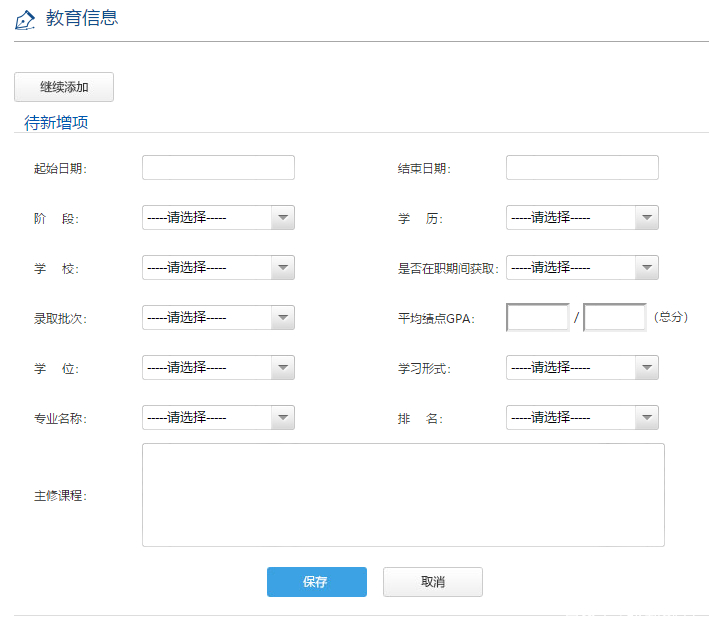The image size is (709, 635).
Task: Select the 录取批次 dropdown
Action: point(218,318)
